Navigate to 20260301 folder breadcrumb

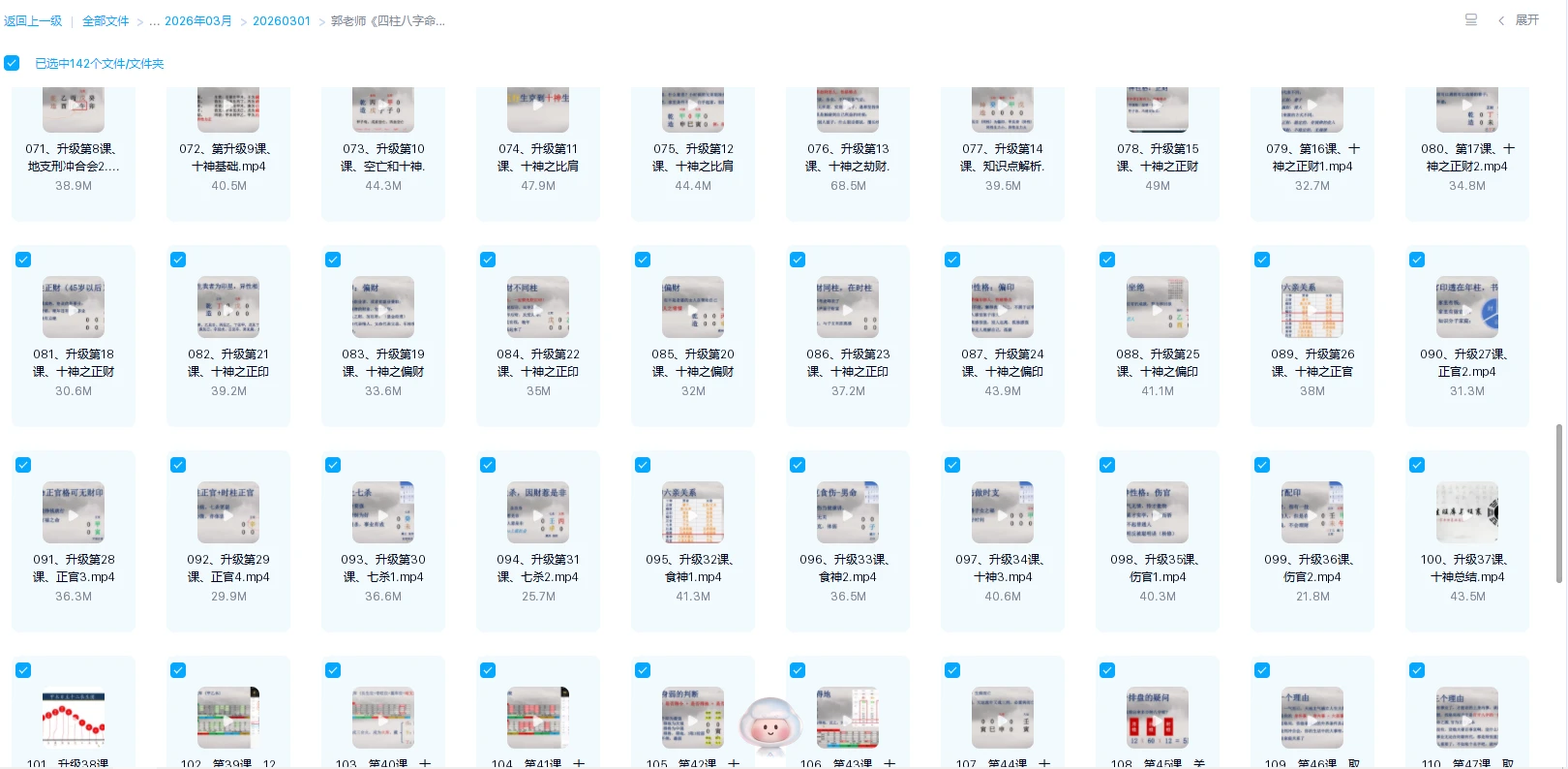282,21
